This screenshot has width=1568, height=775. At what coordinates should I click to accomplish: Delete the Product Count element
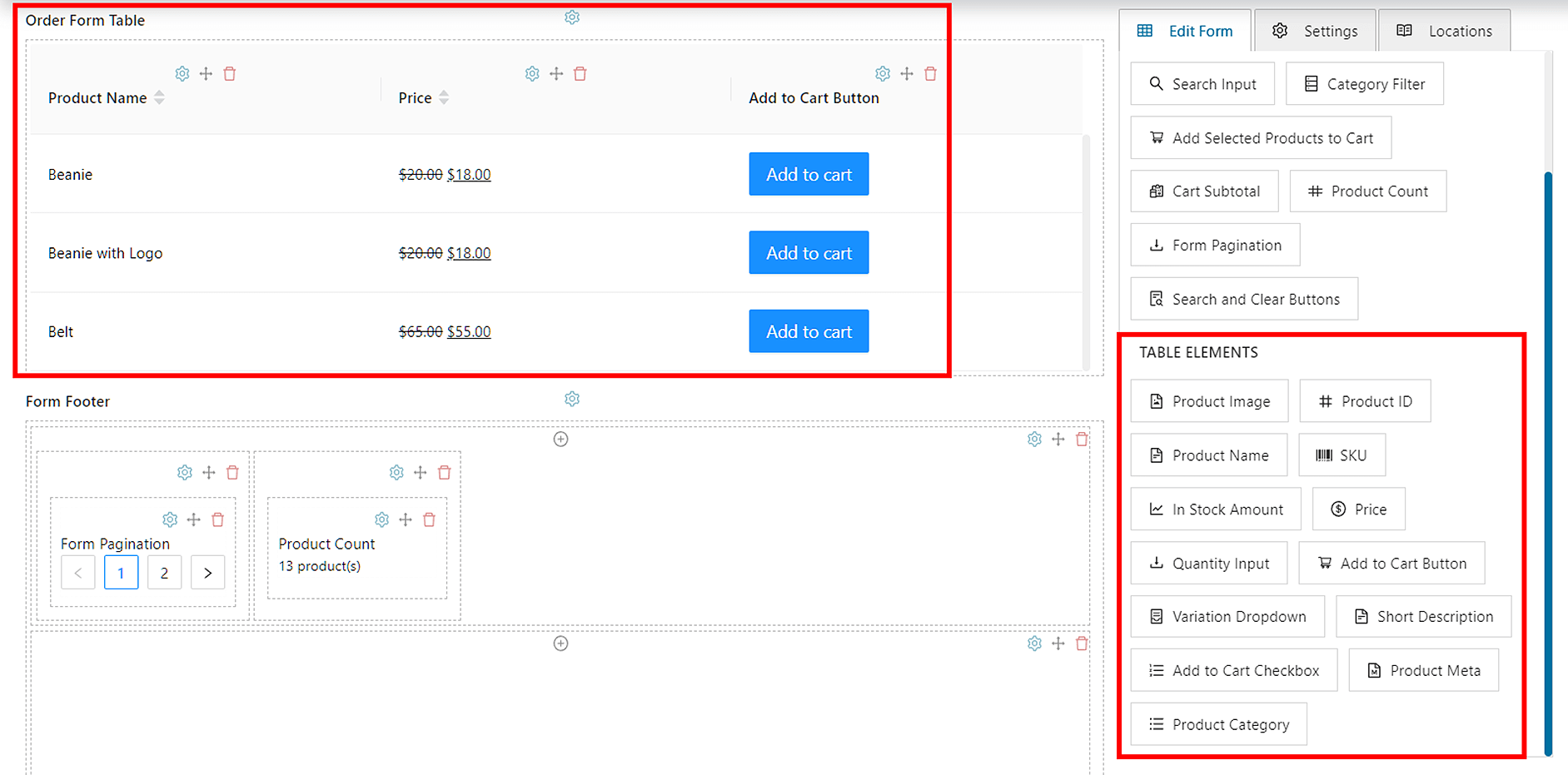(x=430, y=519)
